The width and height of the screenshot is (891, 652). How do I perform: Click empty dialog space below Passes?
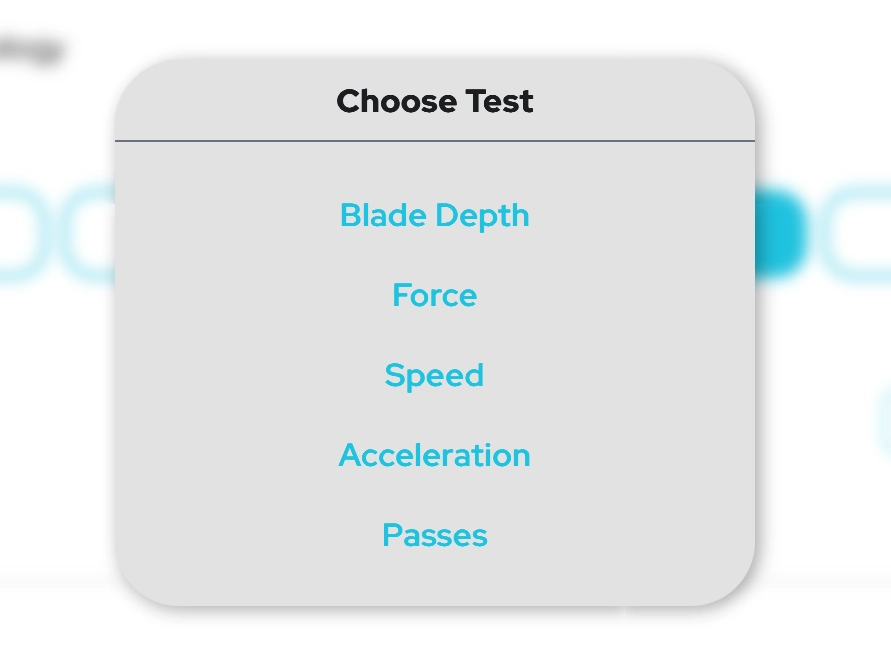[434, 578]
